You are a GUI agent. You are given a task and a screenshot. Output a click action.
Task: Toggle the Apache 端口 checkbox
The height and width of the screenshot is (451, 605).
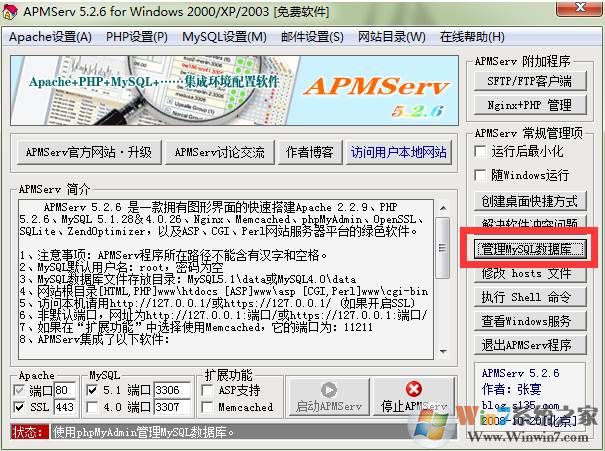click(x=19, y=390)
